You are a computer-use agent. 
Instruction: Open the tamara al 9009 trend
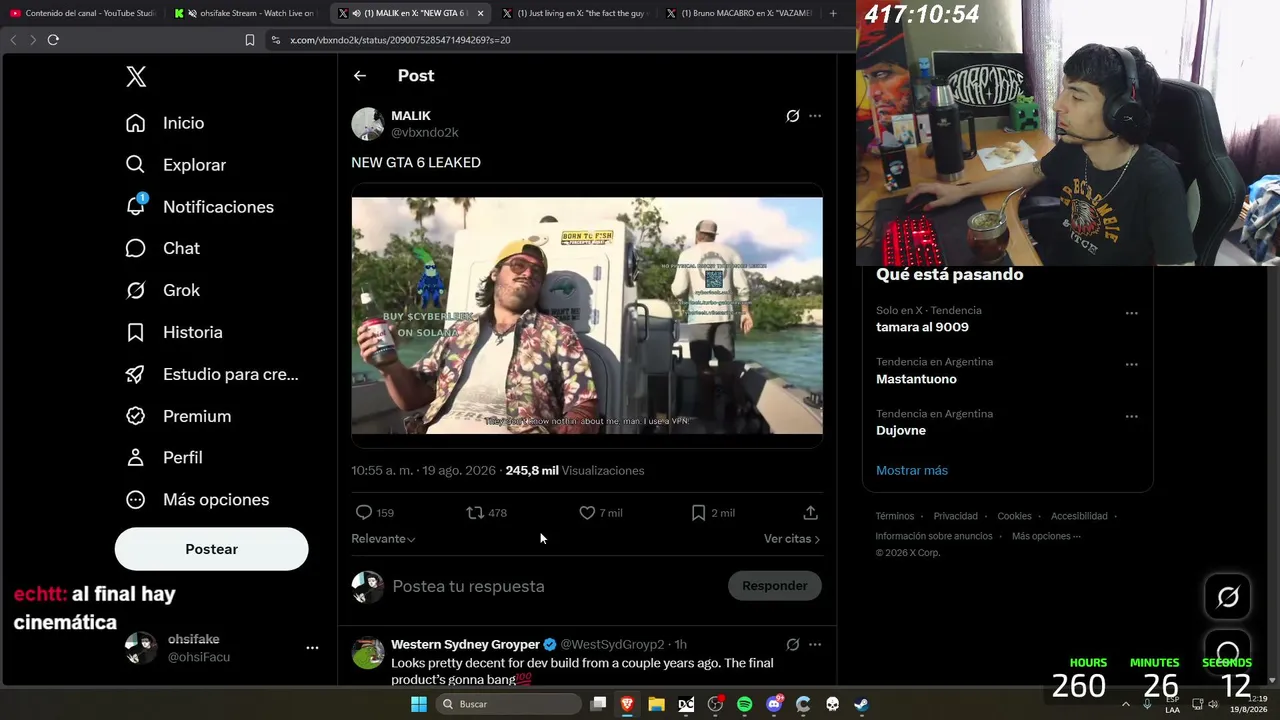coord(922,327)
